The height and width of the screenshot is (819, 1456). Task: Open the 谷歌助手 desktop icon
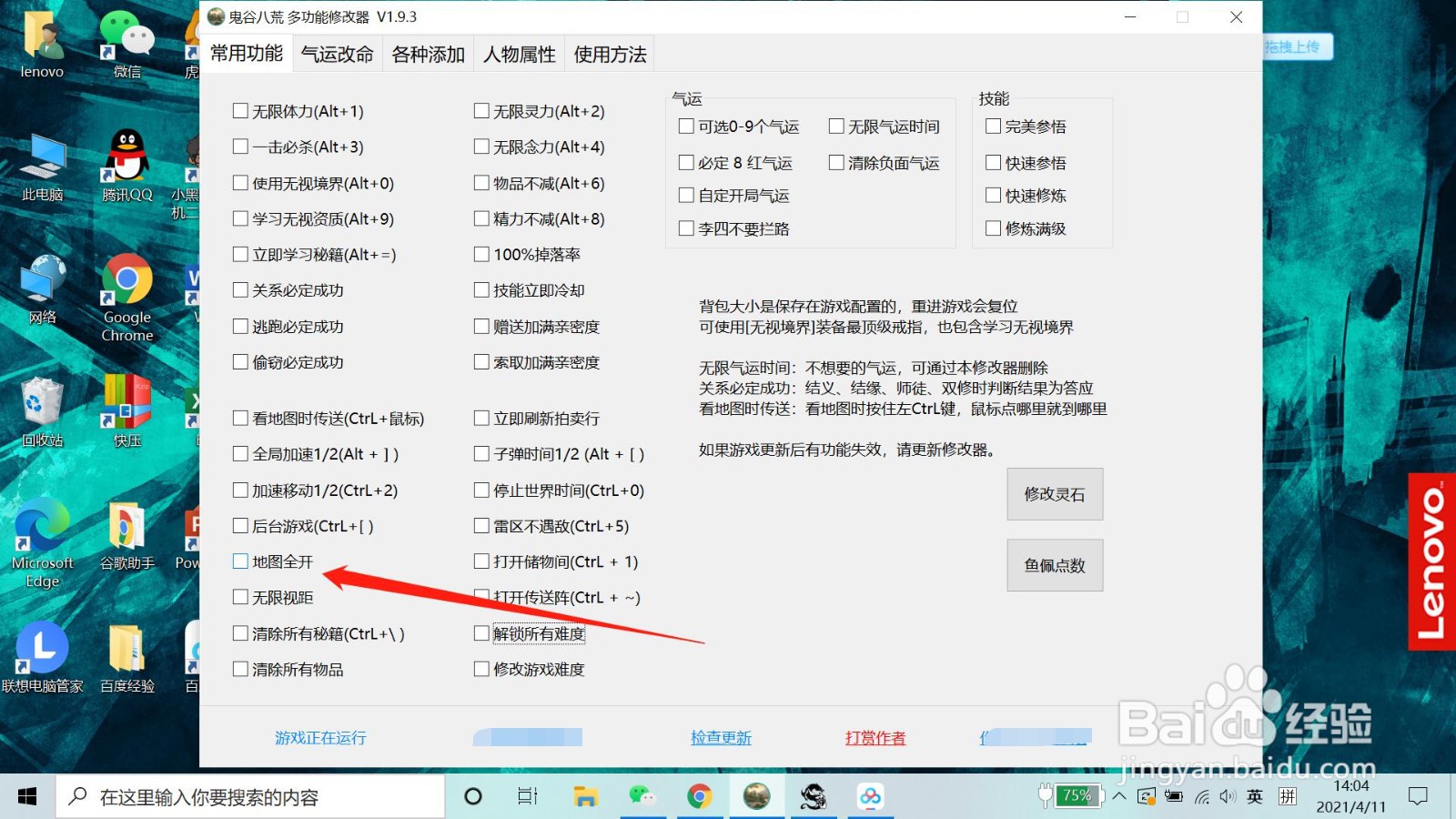pyautogui.click(x=126, y=536)
